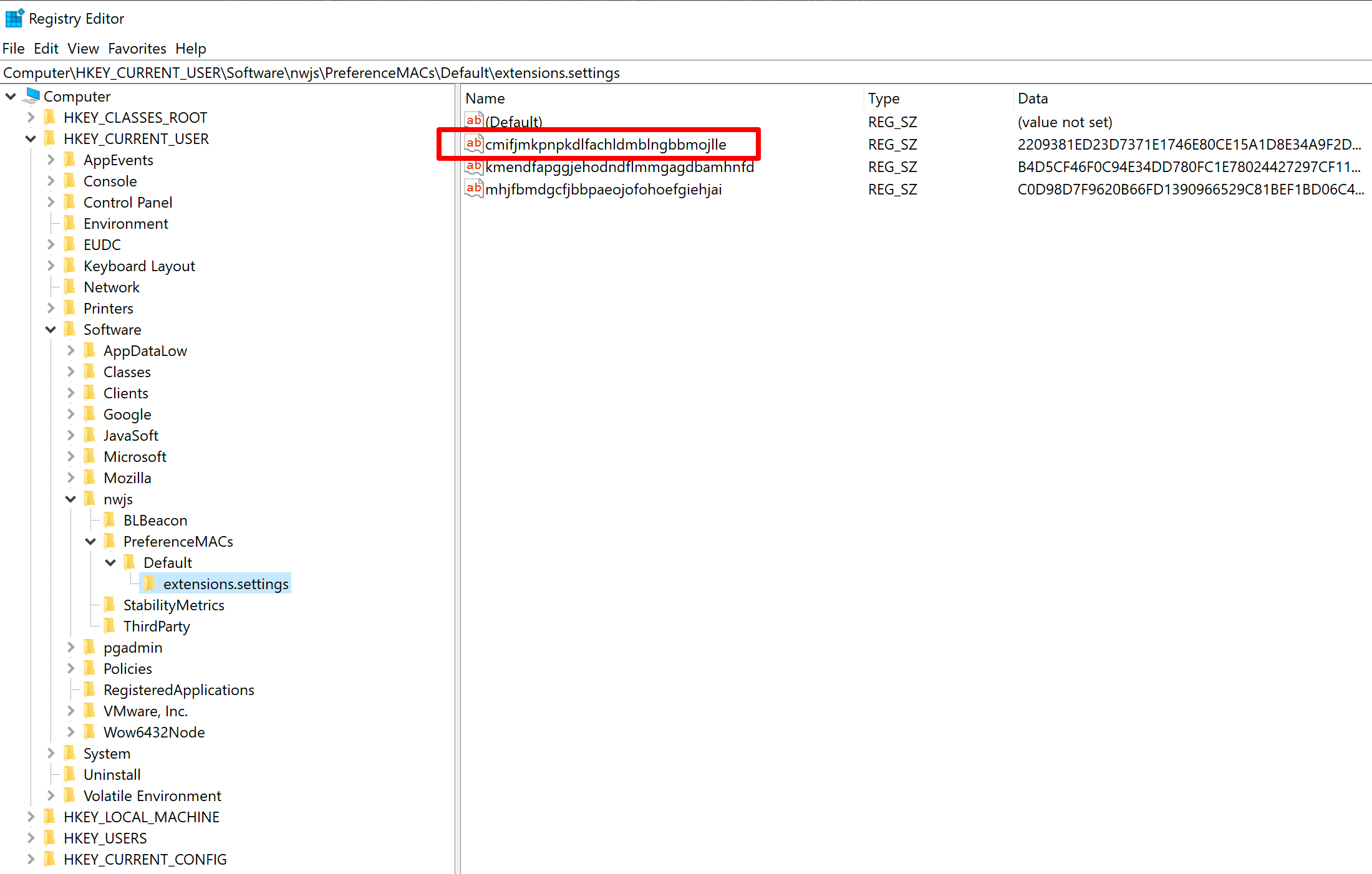Click the kmendfapggjehodndflmmgagdbamhnfd value icon
1372x874 pixels.
tap(474, 166)
